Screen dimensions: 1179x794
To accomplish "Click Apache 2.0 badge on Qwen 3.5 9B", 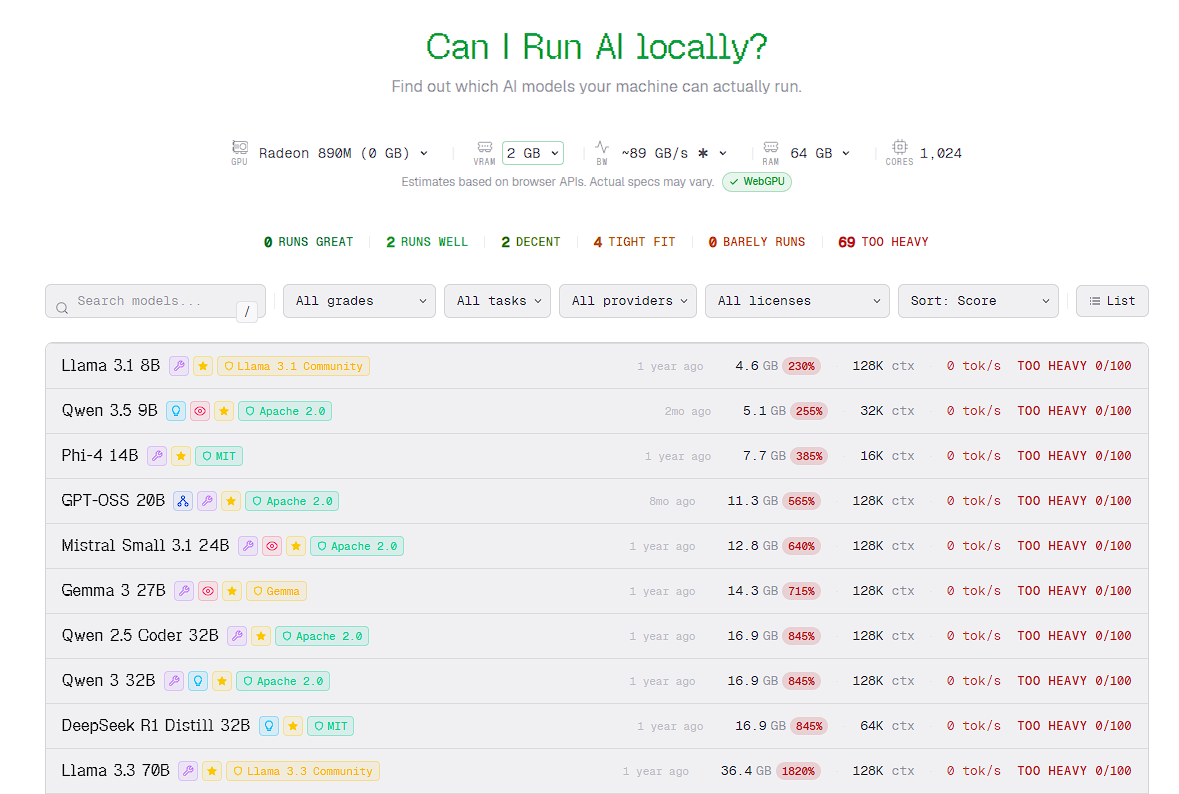I will (285, 411).
